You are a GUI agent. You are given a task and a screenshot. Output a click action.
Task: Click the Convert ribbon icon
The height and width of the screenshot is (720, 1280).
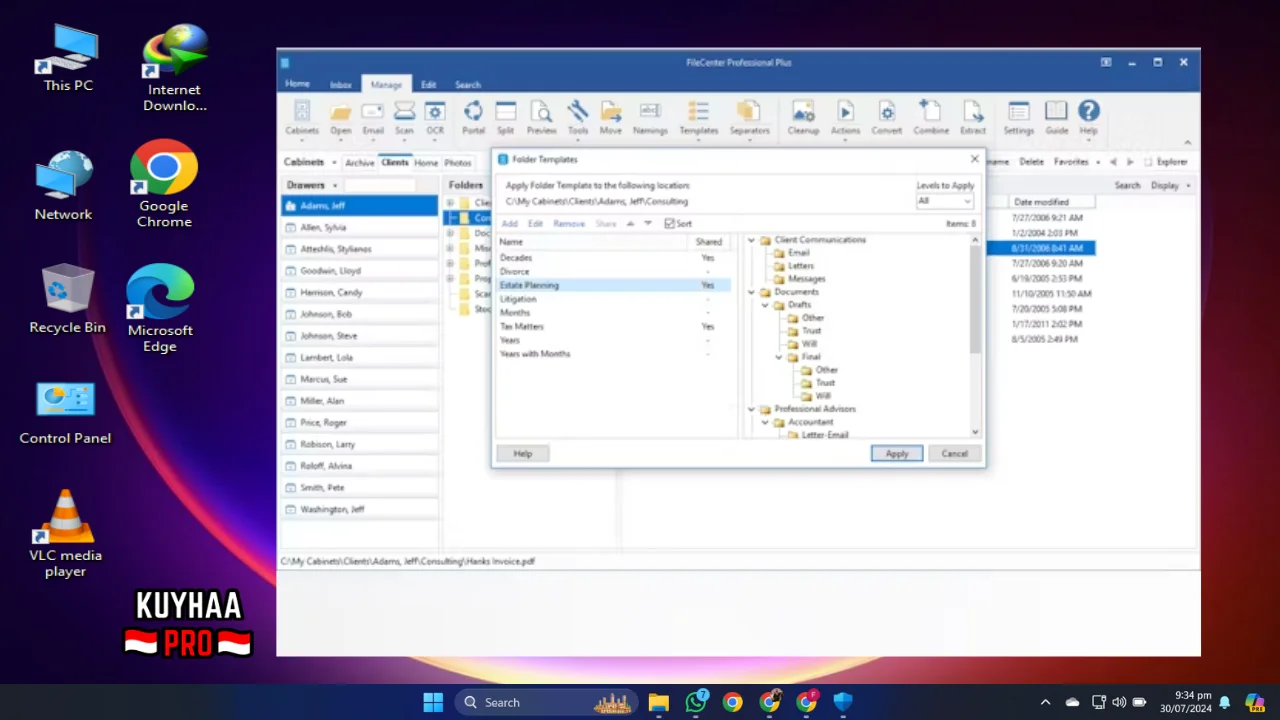[x=886, y=117]
